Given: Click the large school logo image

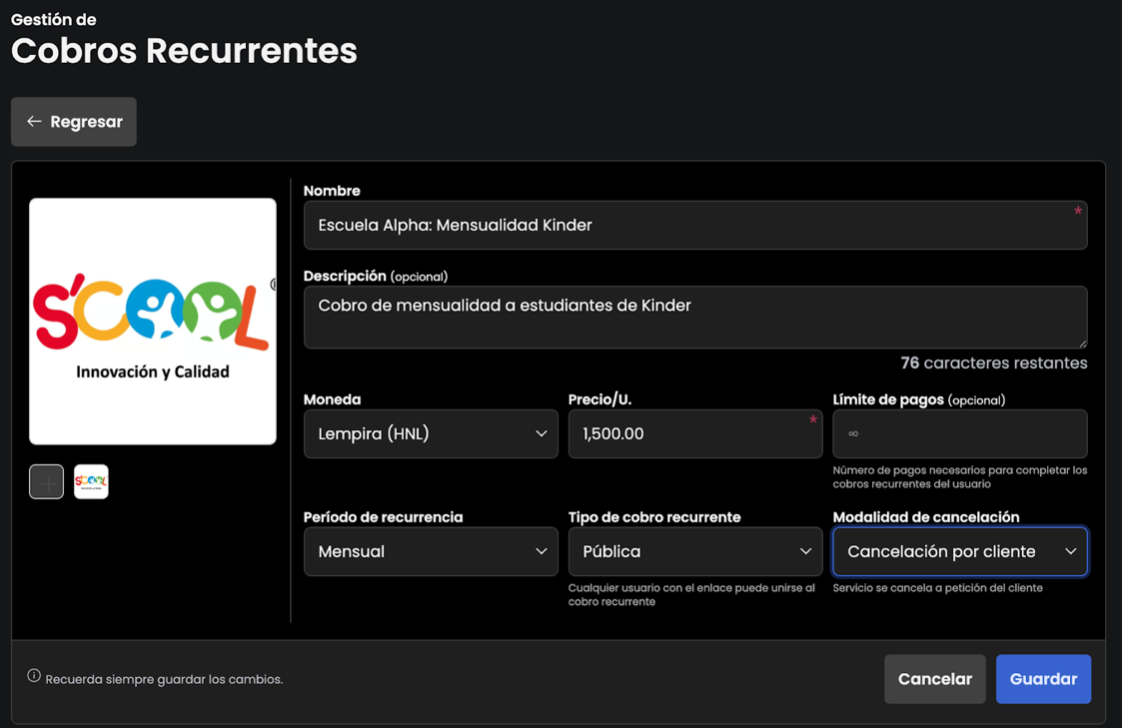Looking at the screenshot, I should 153,321.
